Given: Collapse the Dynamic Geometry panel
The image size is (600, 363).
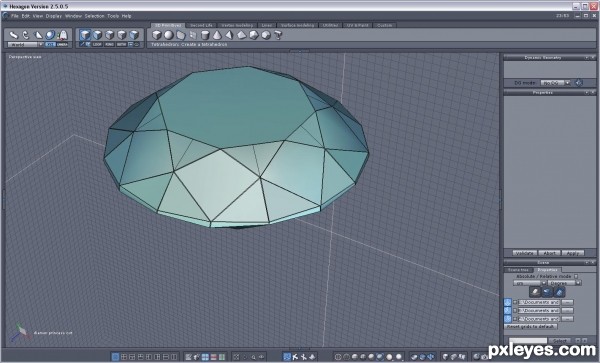Looking at the screenshot, I should coord(586,58).
